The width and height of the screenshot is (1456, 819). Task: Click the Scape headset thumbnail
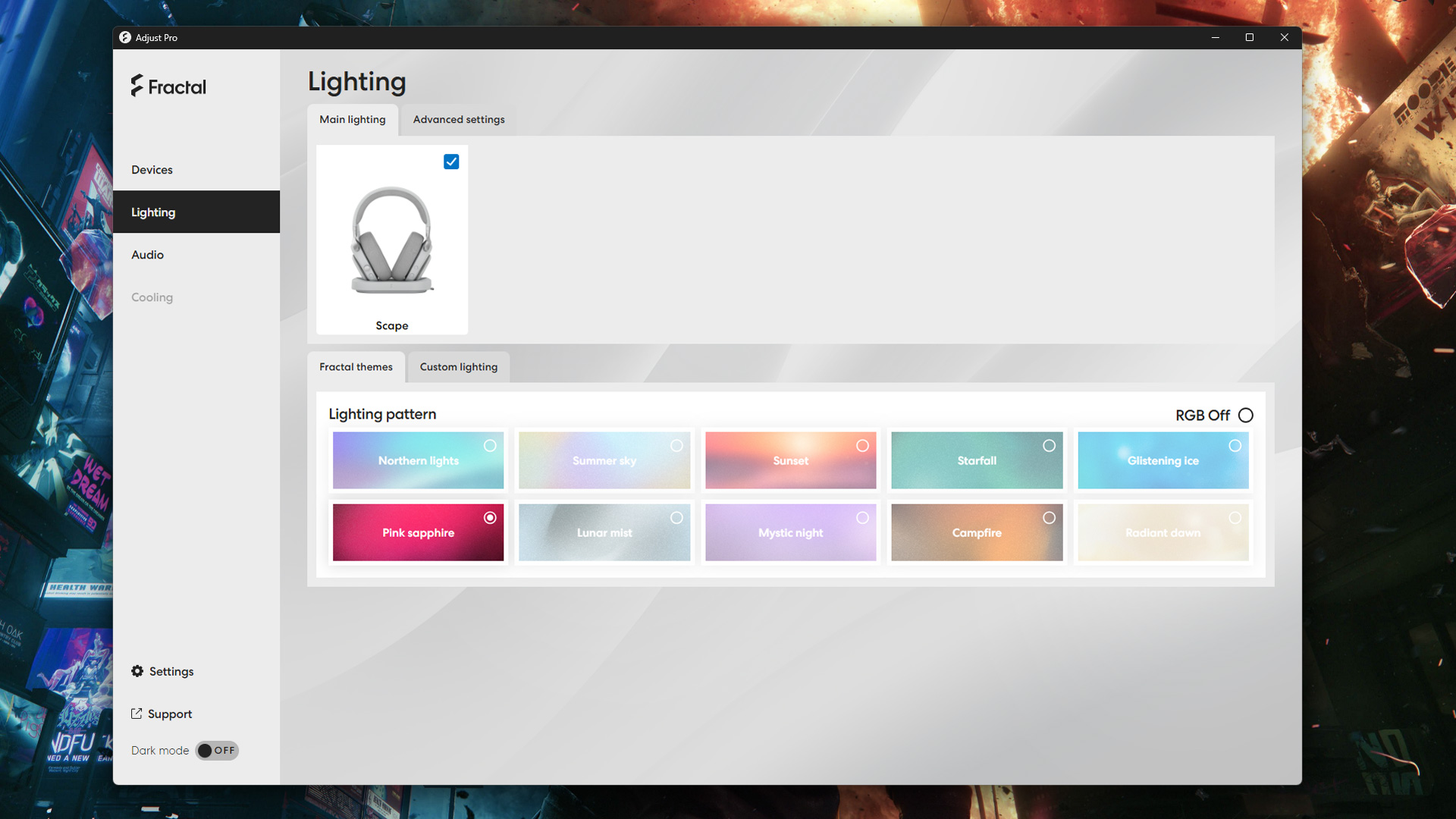392,239
